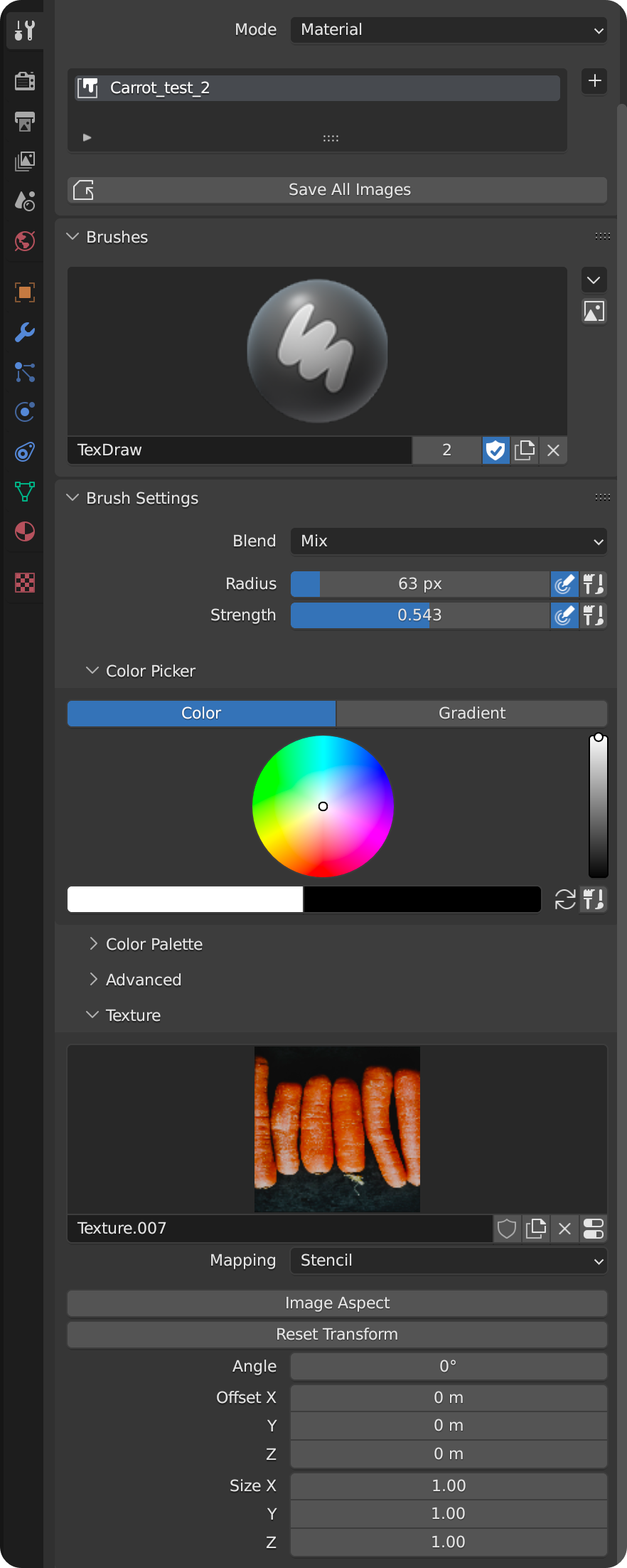Viewport: 627px width, 1568px height.
Task: Toggle pressure sensitivity for Radius
Action: click(564, 585)
